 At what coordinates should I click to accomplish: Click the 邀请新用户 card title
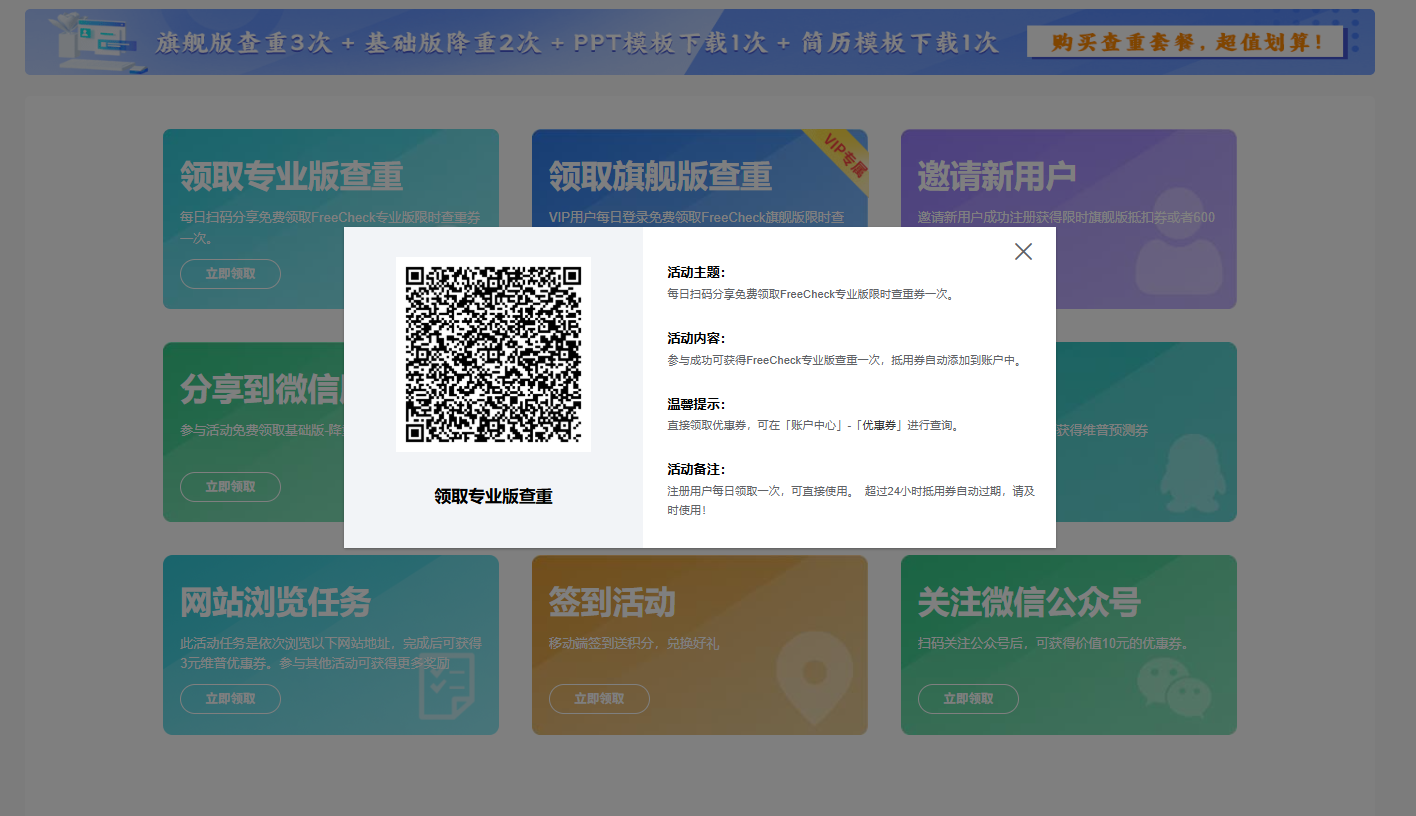997,177
